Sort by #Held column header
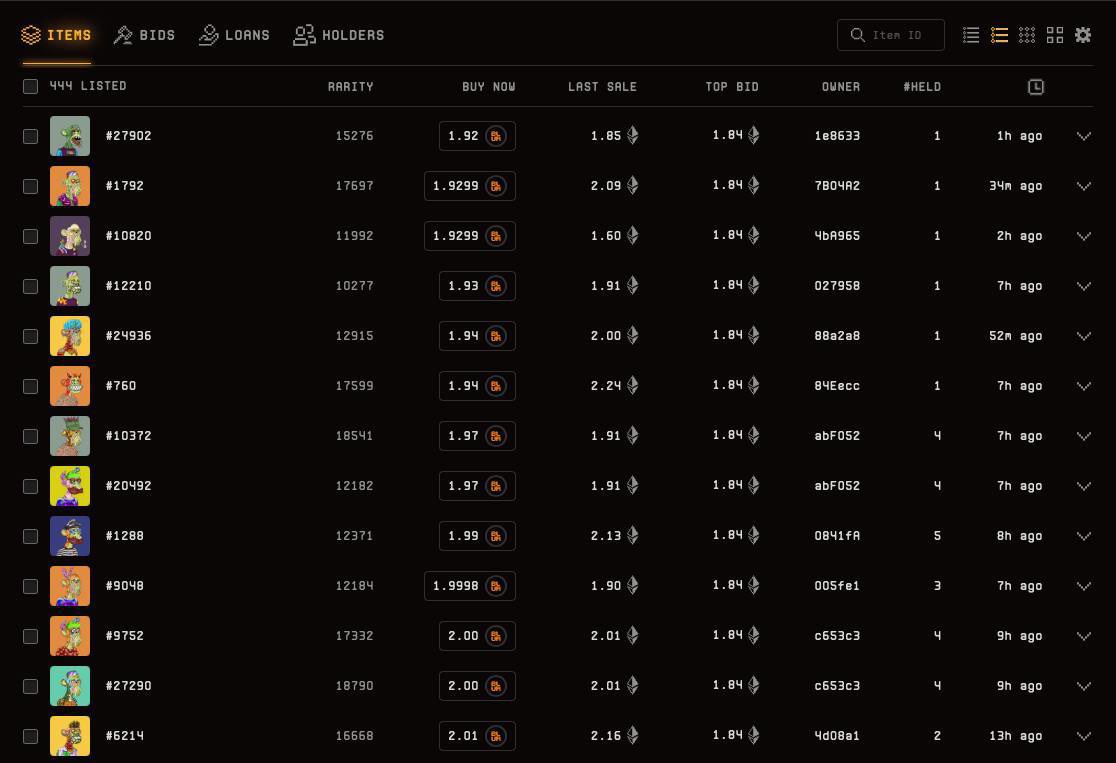This screenshot has height=763, width=1116. pos(922,87)
